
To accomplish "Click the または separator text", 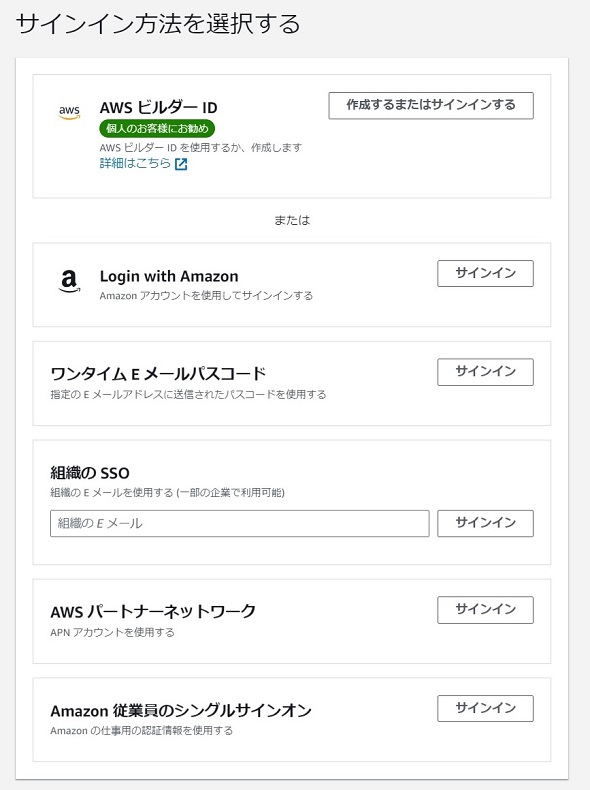I will coord(292,220).
